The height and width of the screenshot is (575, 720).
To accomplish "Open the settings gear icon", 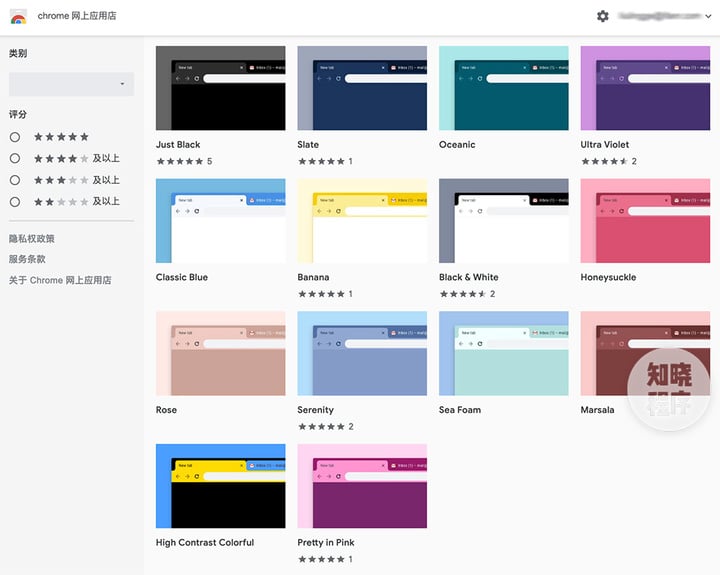I will [x=602, y=16].
